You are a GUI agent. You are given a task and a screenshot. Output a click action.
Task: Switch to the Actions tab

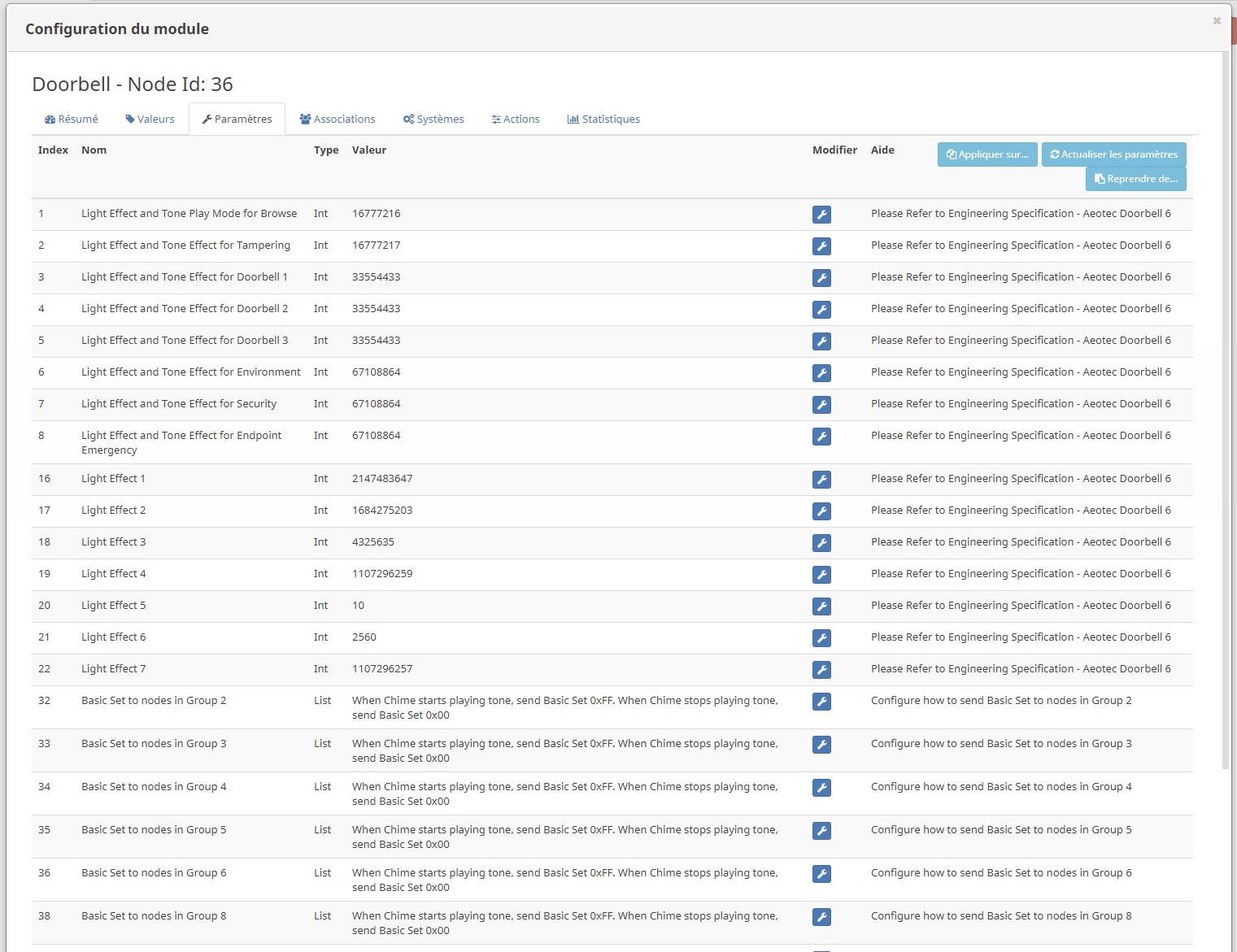click(516, 119)
